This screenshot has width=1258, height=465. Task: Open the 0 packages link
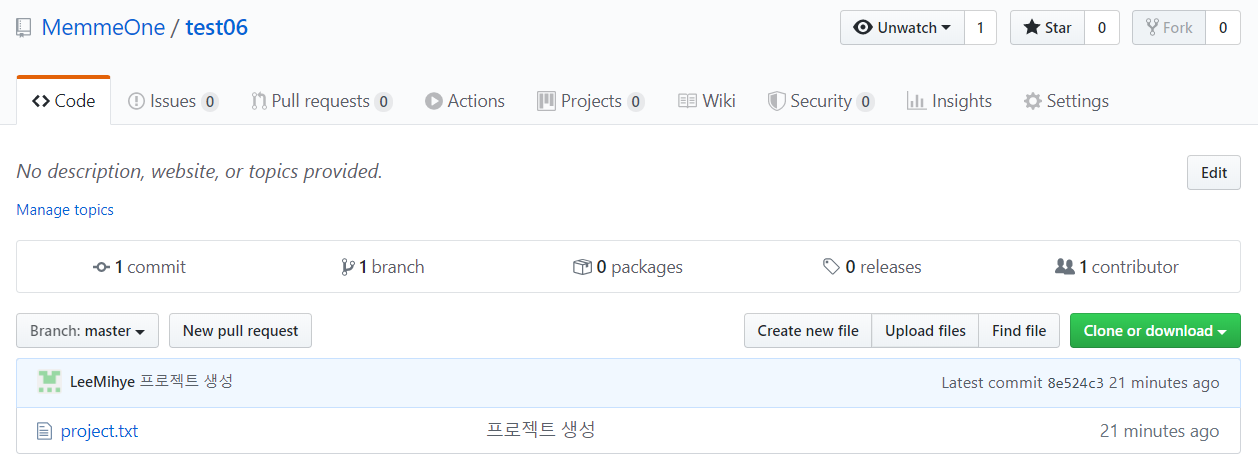pos(628,267)
